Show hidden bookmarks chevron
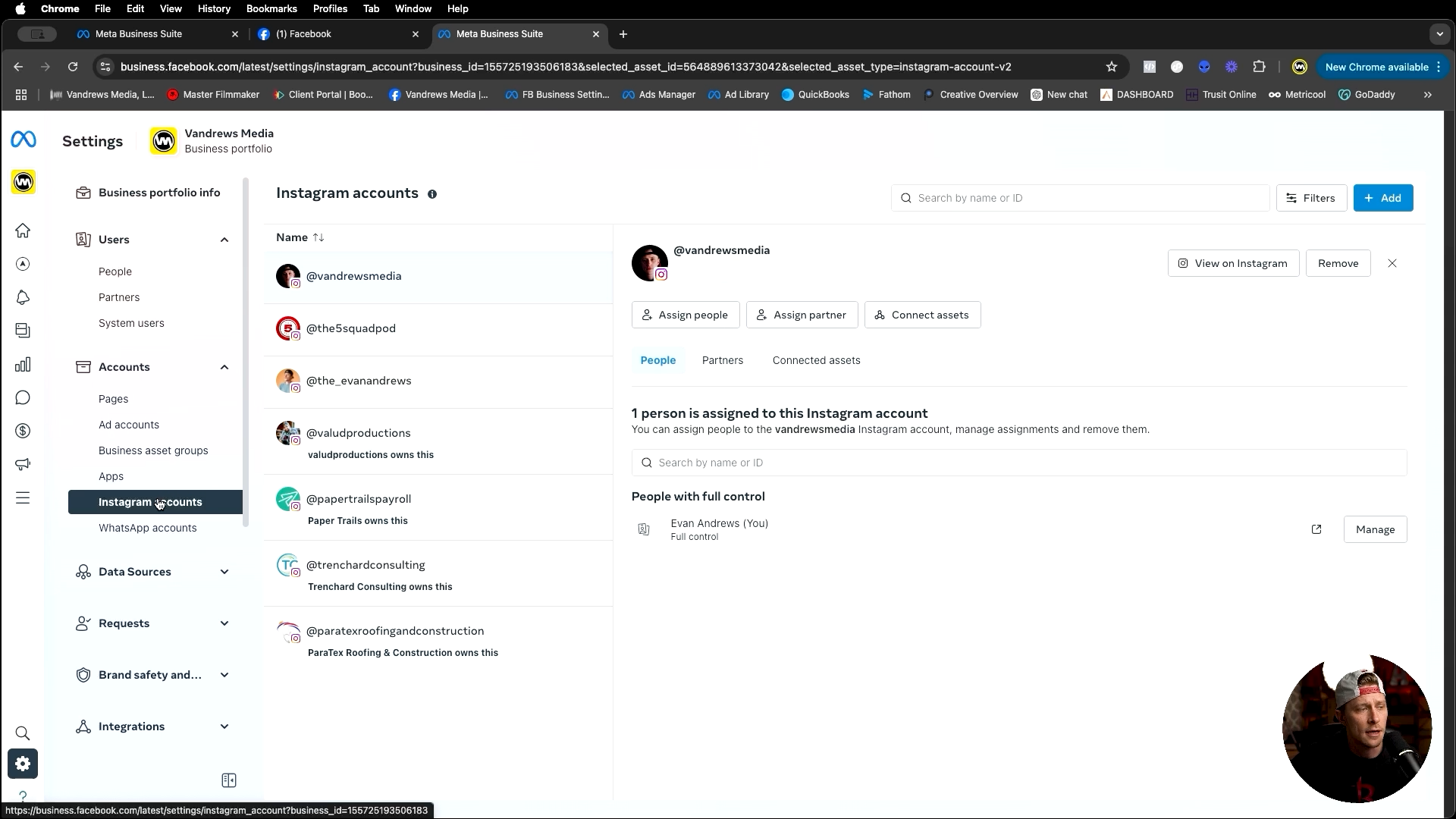This screenshot has height=819, width=1456. [1428, 95]
